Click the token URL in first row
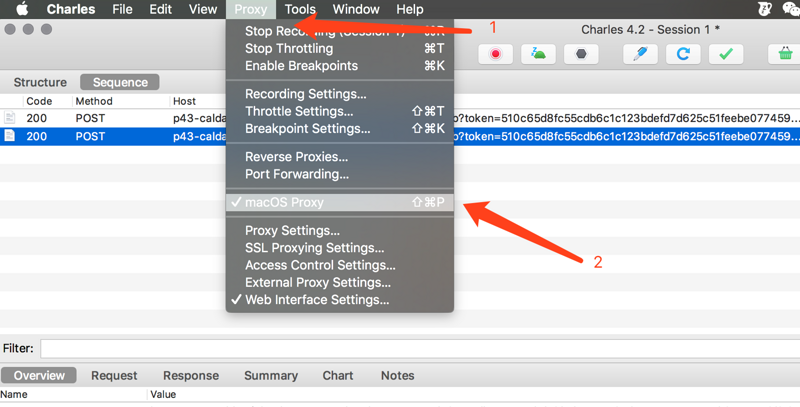 pyautogui.click(x=627, y=118)
